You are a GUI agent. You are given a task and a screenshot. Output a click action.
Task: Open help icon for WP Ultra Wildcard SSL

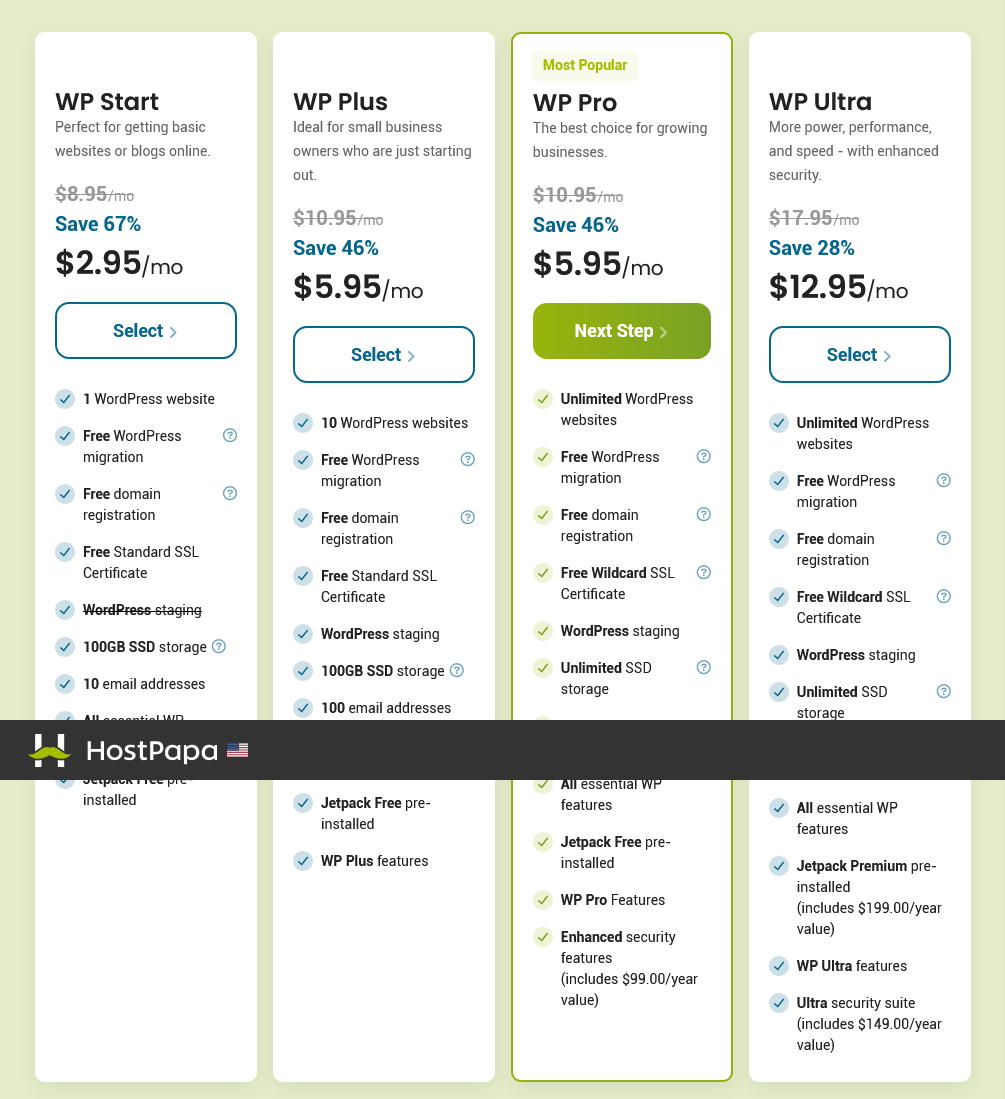pos(944,596)
